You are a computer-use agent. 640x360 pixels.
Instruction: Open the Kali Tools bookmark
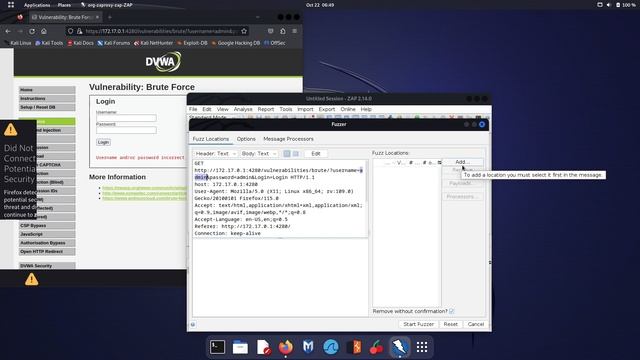click(49, 43)
